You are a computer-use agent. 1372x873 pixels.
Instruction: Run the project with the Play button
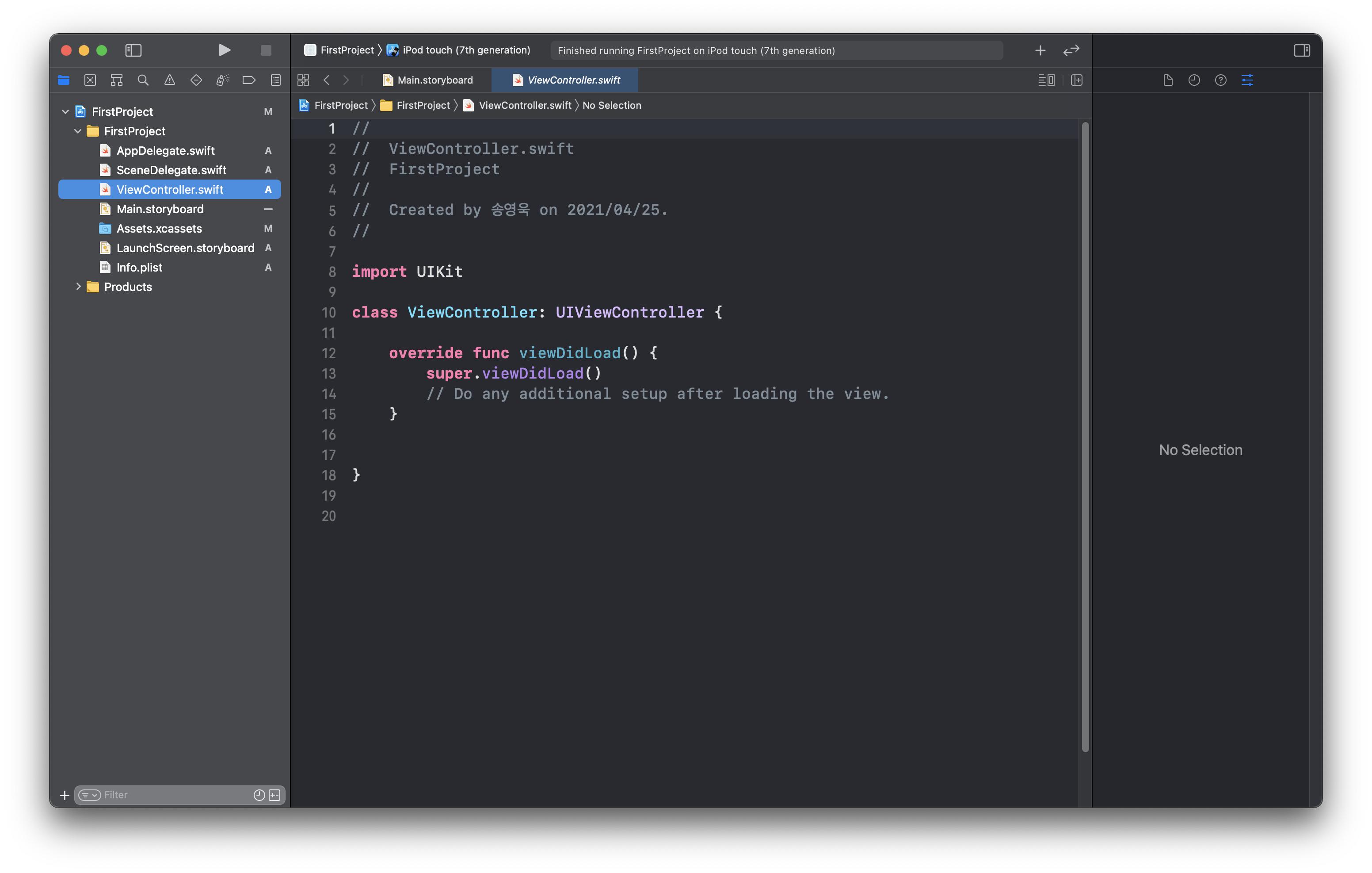pos(225,50)
